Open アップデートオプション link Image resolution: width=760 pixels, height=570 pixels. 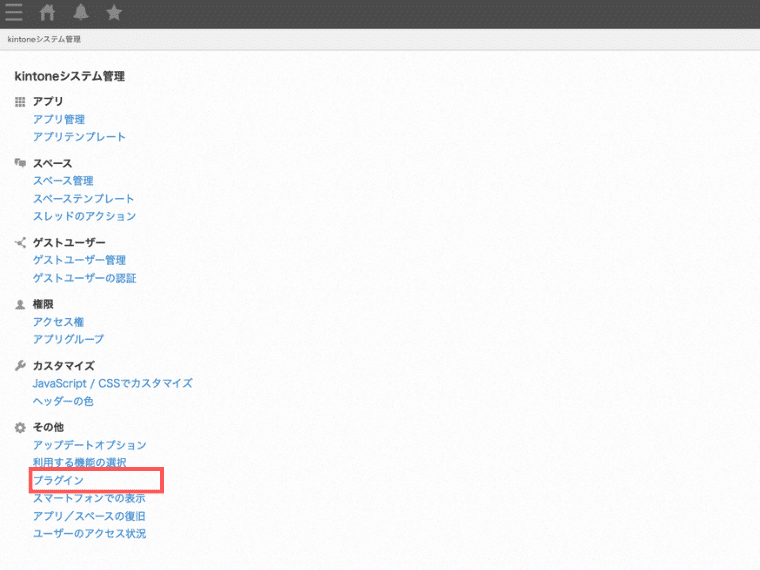coord(90,445)
